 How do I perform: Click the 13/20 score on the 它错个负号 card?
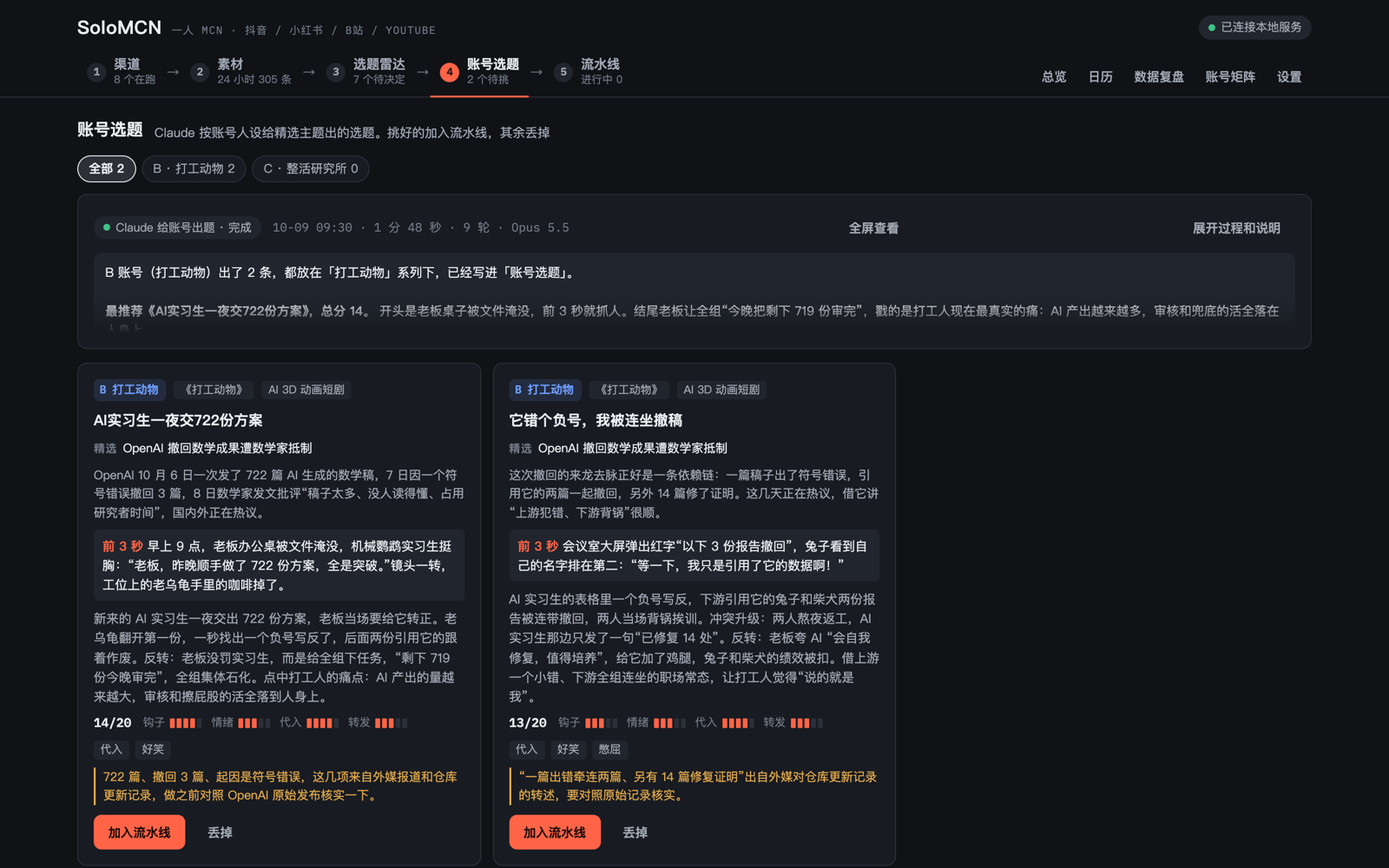(528, 722)
